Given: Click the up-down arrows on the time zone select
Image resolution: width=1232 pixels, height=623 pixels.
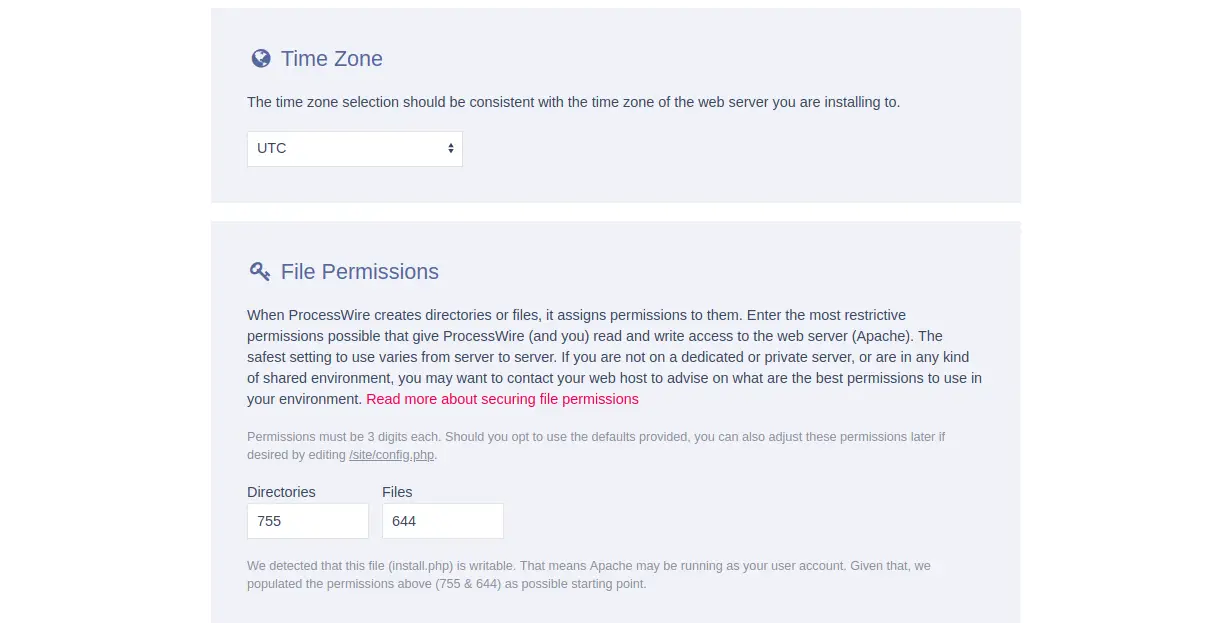Looking at the screenshot, I should (451, 148).
